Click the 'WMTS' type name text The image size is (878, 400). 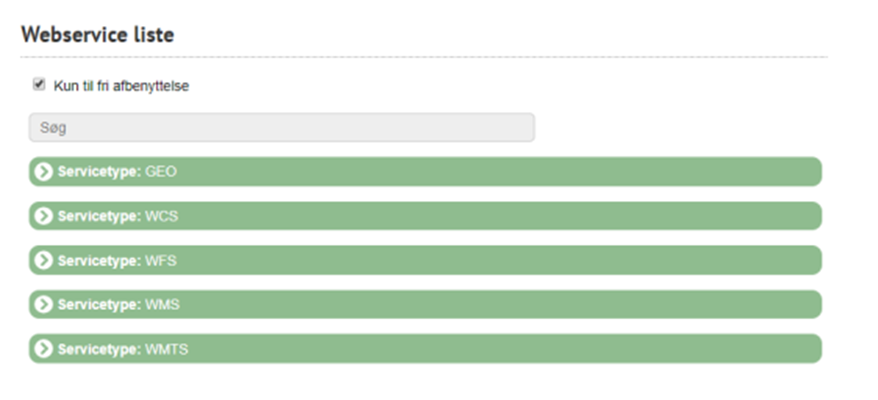(x=167, y=349)
